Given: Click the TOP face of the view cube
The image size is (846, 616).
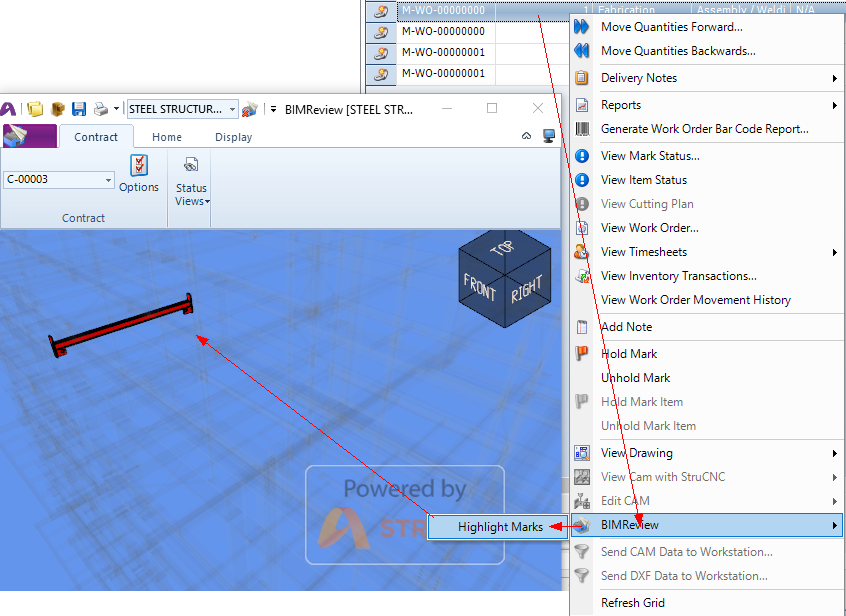Looking at the screenshot, I should click(504, 249).
